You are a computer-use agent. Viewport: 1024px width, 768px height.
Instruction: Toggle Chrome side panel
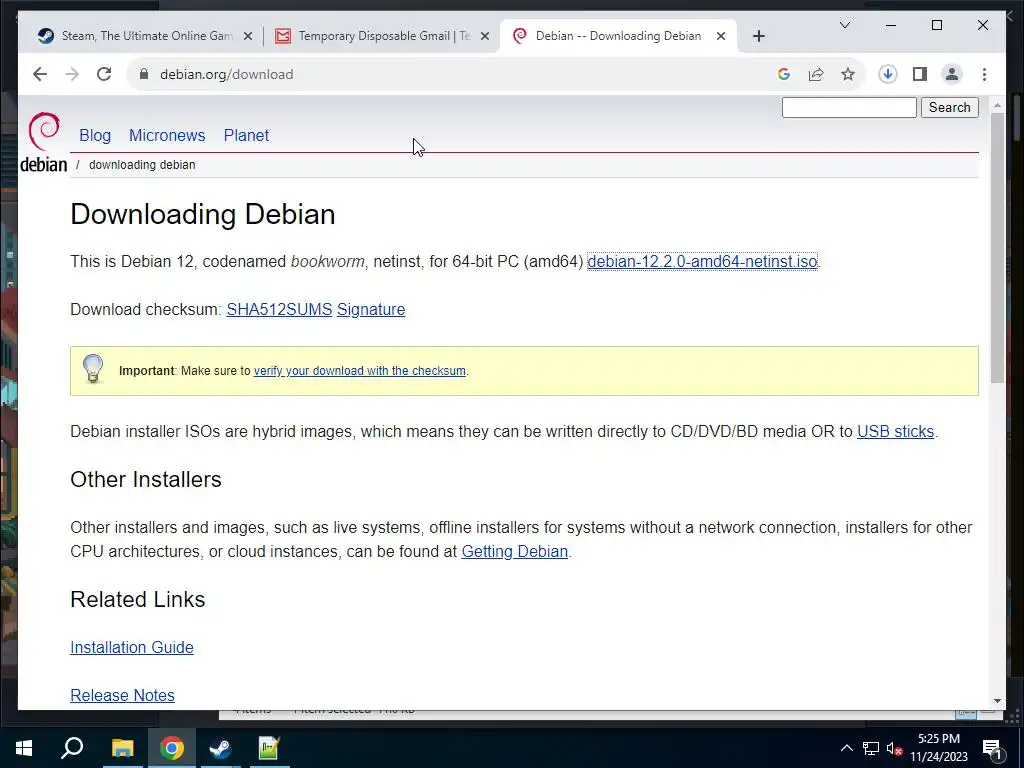pyautogui.click(x=920, y=74)
